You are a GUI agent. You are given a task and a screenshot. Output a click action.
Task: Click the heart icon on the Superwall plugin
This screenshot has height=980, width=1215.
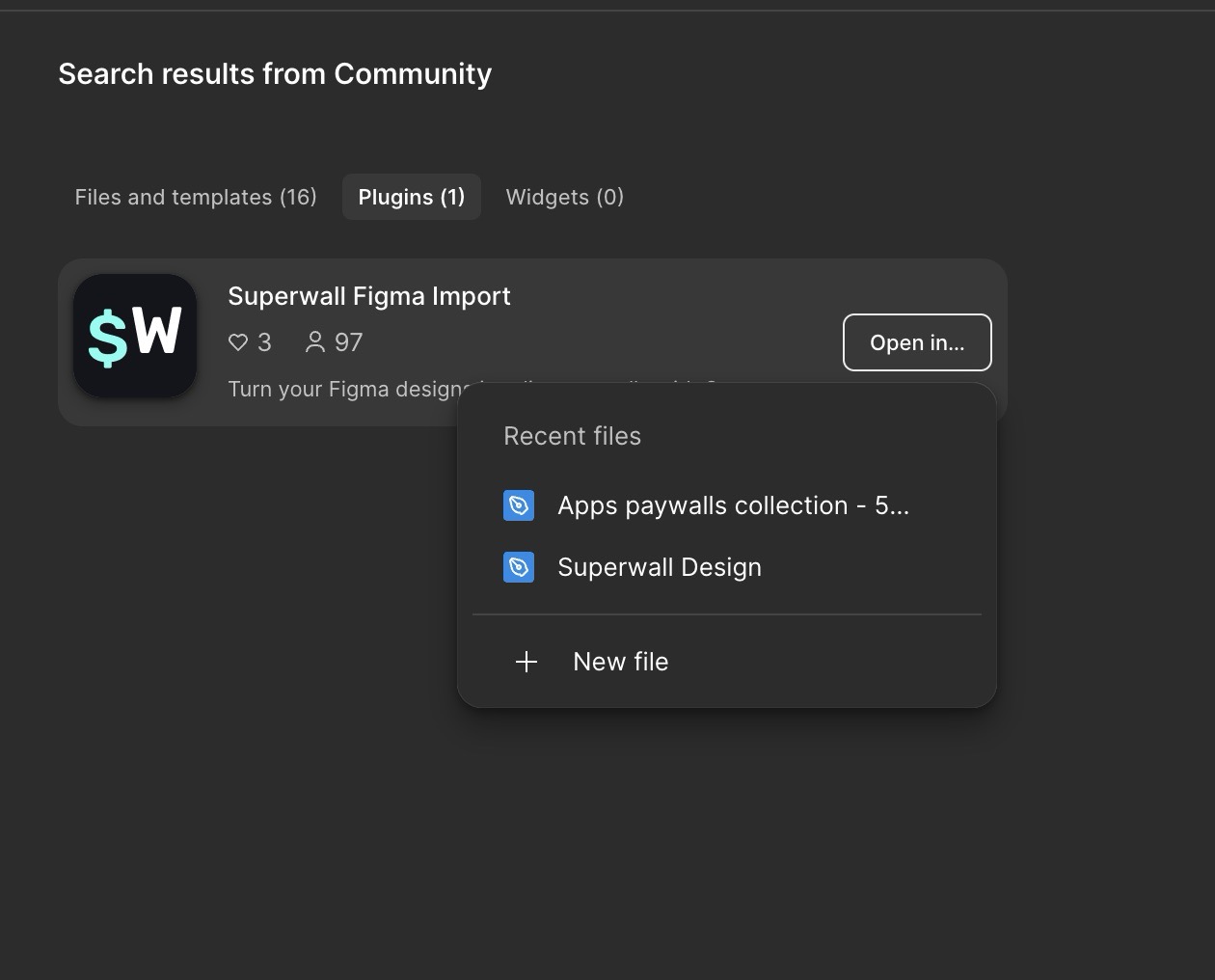(236, 341)
